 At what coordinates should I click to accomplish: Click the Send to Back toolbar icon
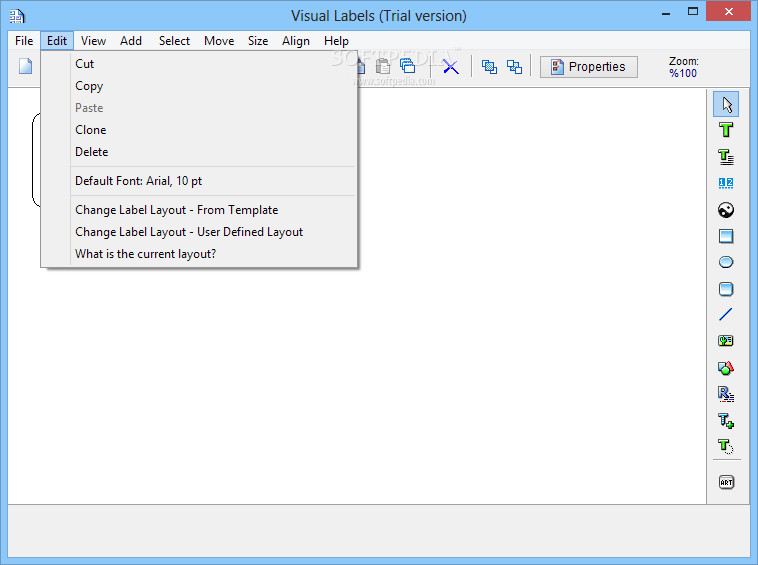point(514,67)
